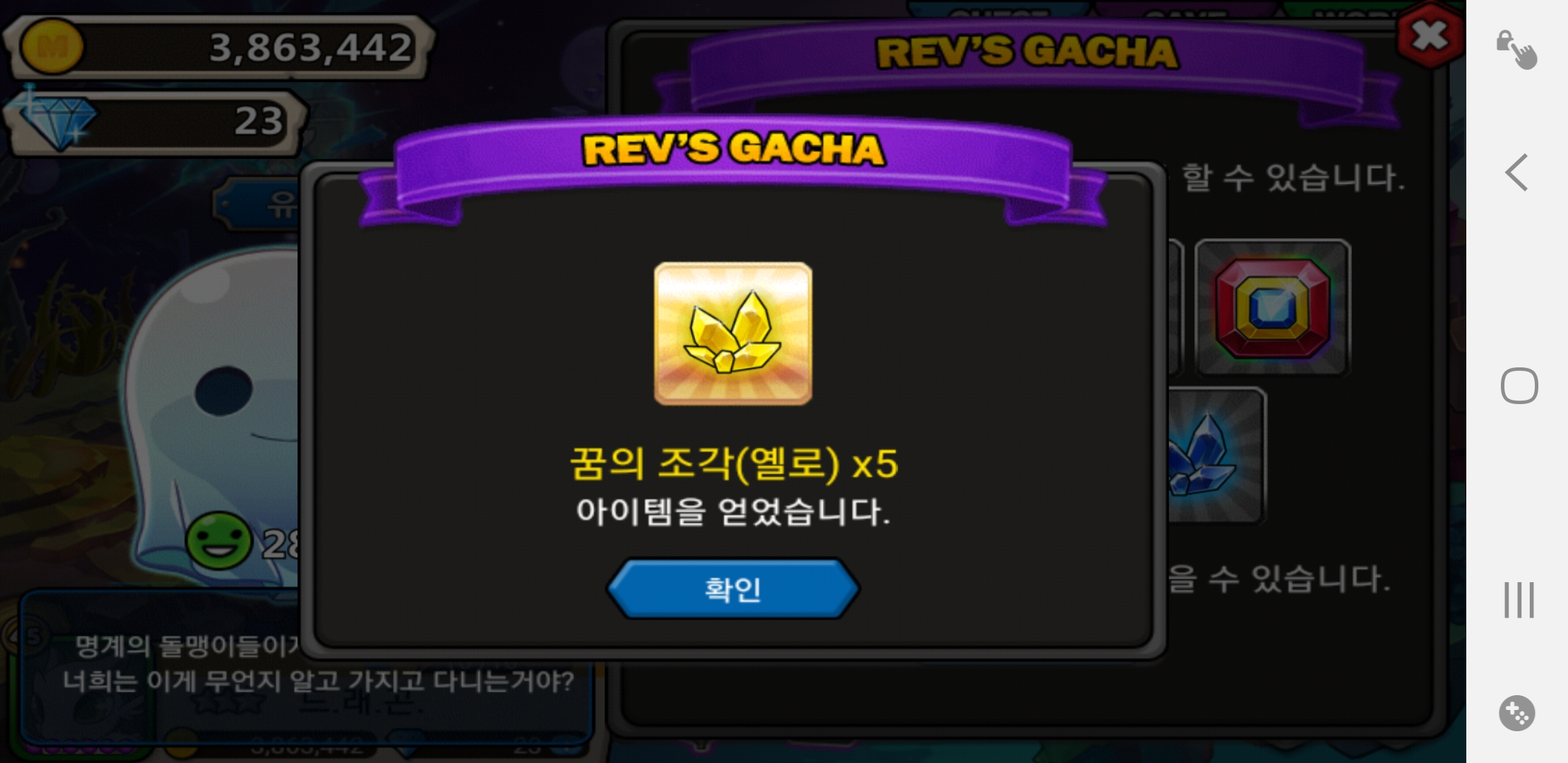This screenshot has width=1568, height=763.
Task: Tap the gem count 23 bar
Action: click(157, 122)
